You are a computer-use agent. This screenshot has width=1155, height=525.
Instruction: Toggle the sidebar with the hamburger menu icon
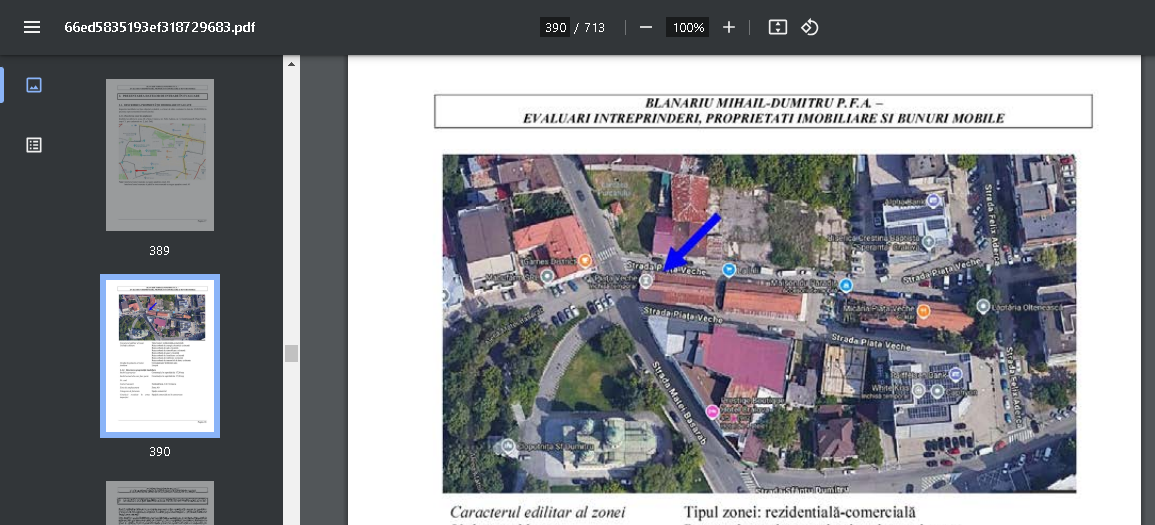(32, 27)
